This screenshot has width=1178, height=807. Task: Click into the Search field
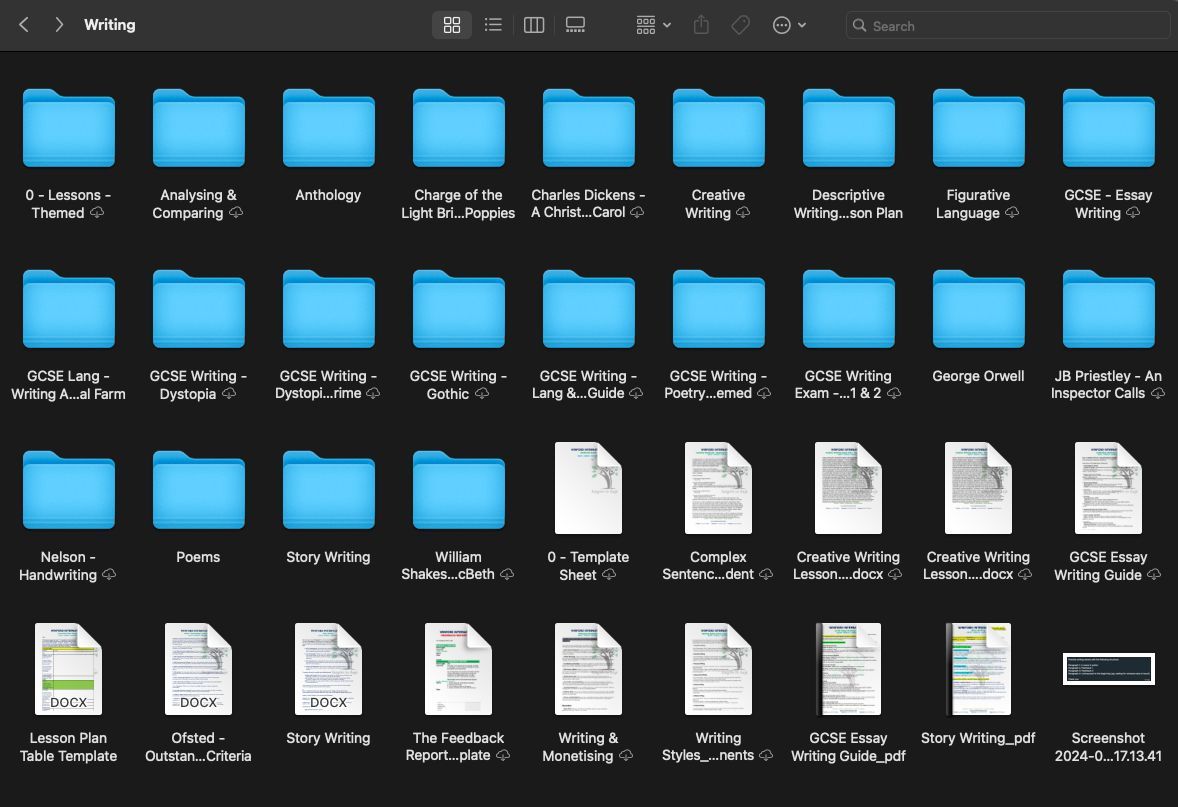pyautogui.click(x=1007, y=26)
